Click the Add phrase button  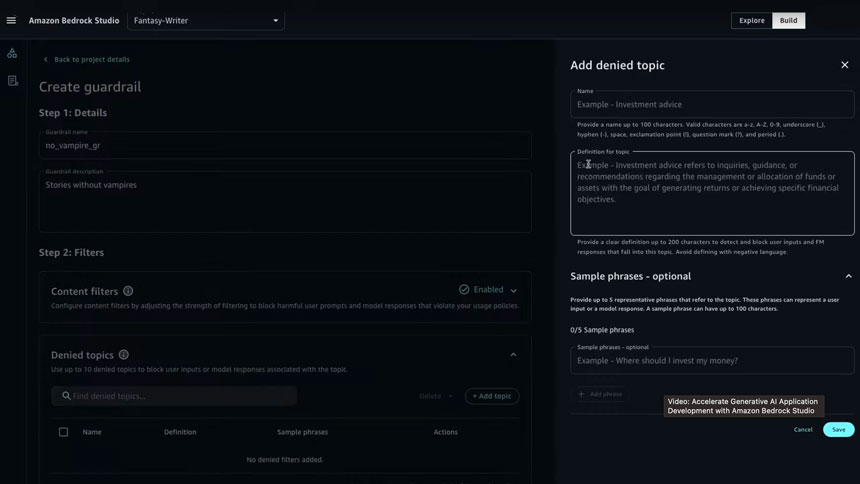600,394
